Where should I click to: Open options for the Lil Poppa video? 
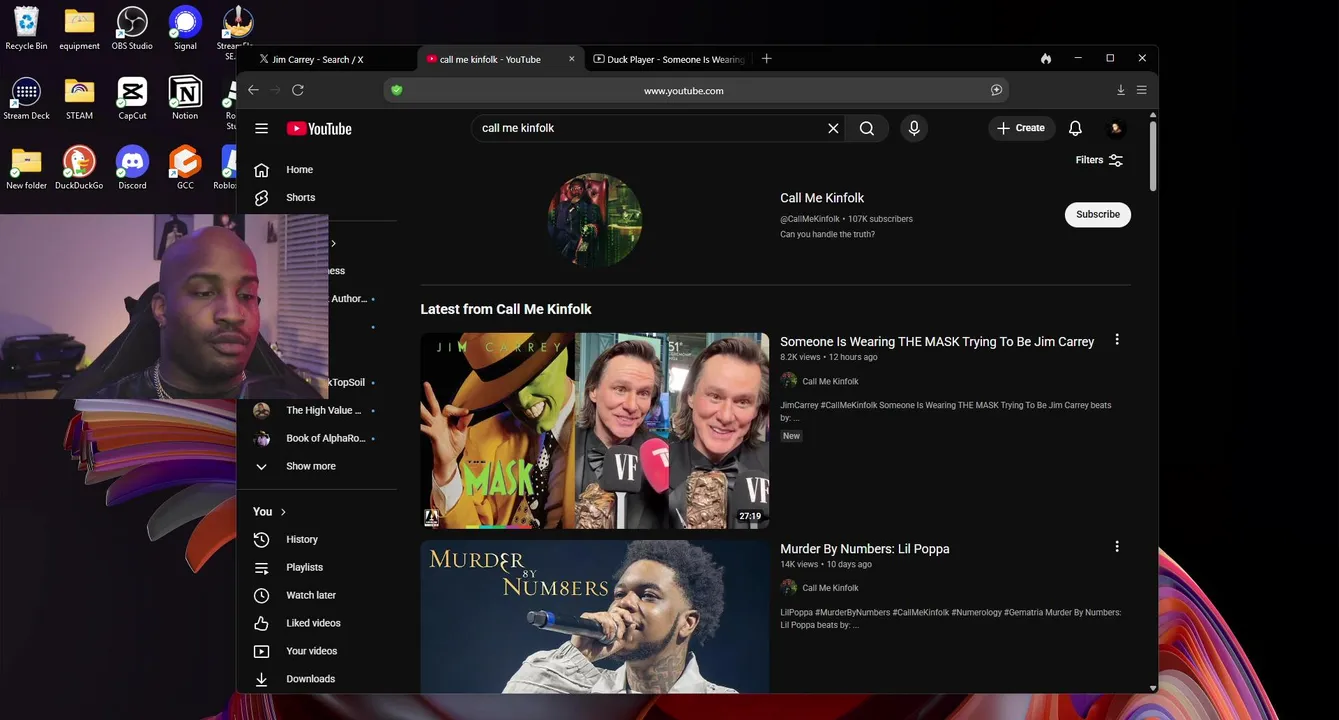(x=1117, y=547)
